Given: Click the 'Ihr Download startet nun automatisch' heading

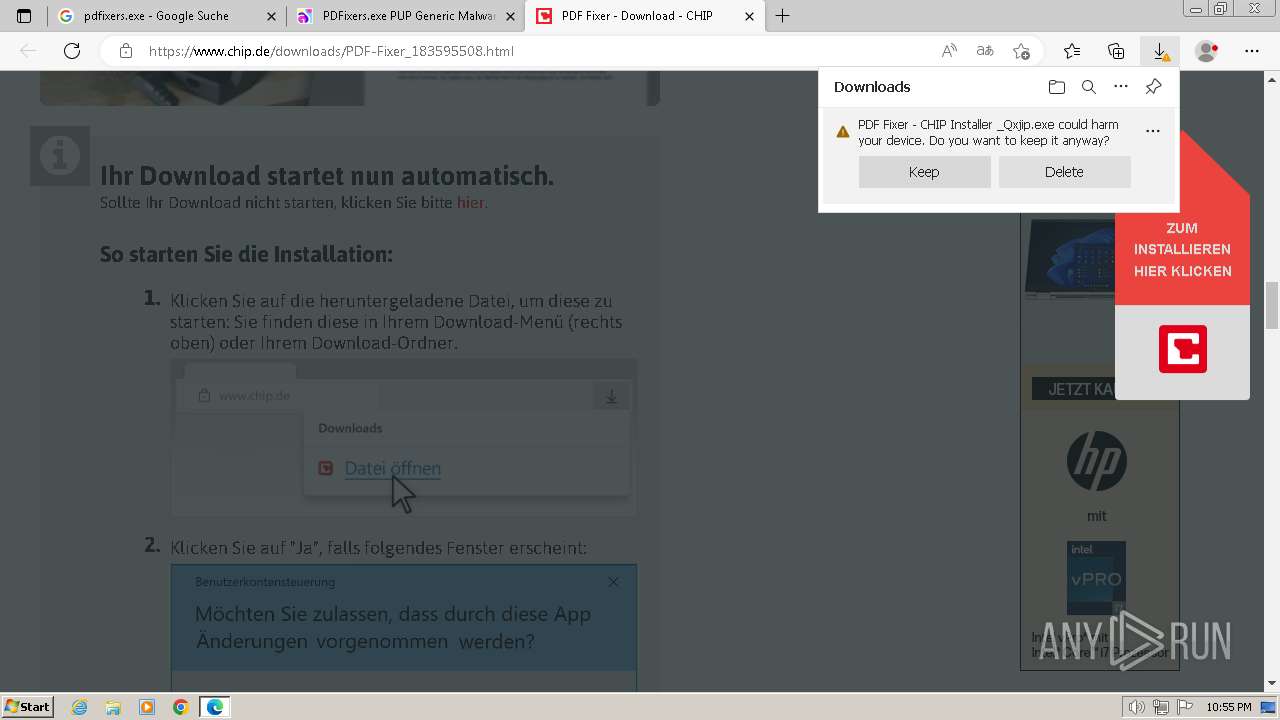Looking at the screenshot, I should tap(327, 176).
